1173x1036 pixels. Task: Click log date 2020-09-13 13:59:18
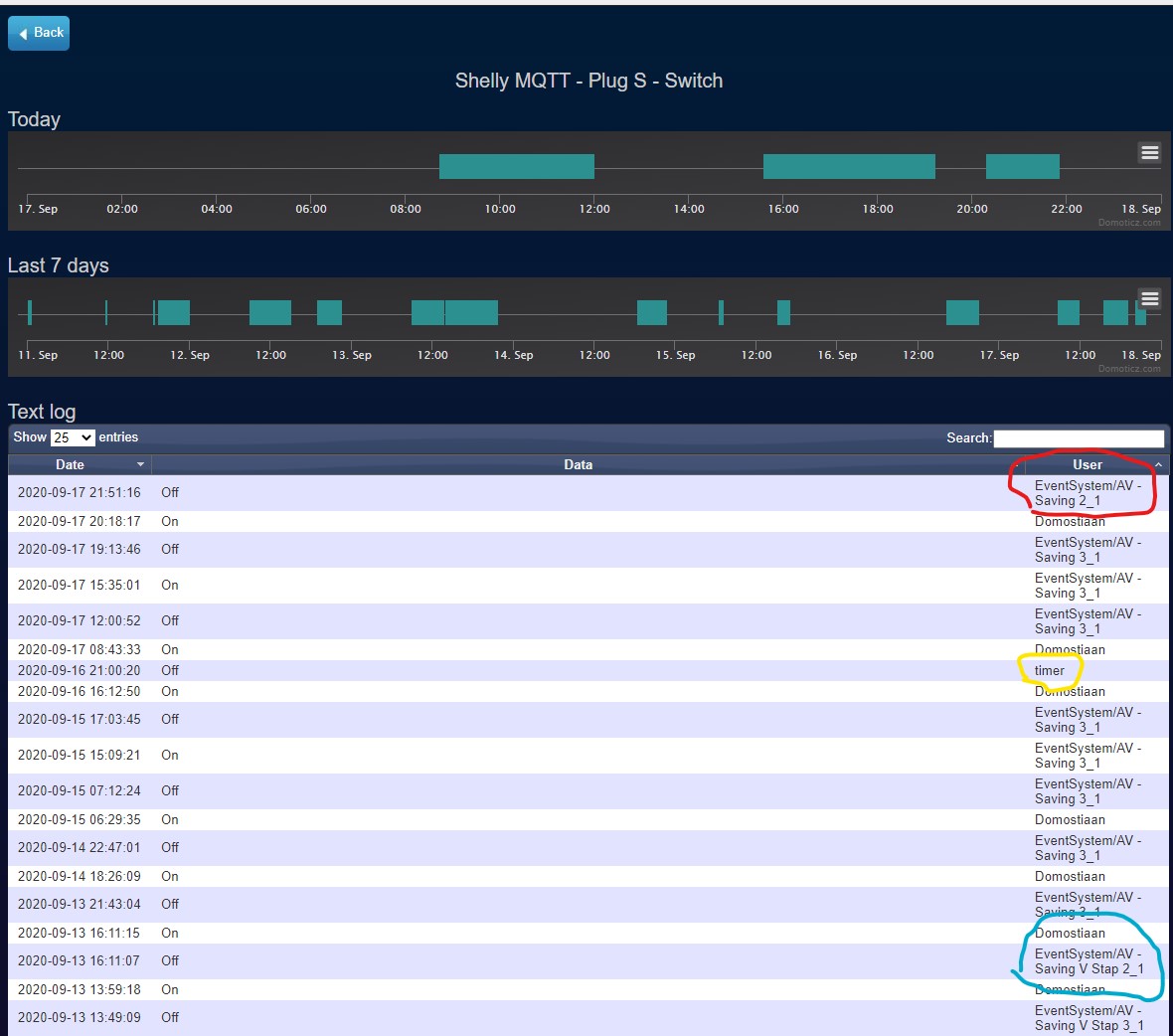click(80, 989)
